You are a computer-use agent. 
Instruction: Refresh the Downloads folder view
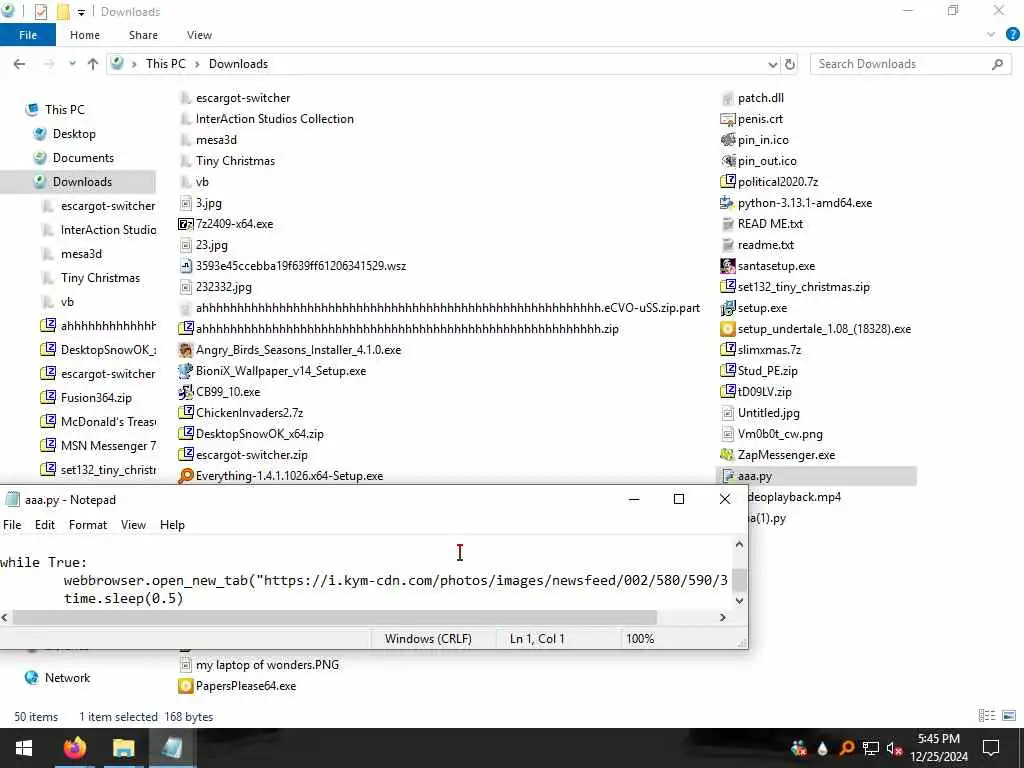tap(790, 64)
